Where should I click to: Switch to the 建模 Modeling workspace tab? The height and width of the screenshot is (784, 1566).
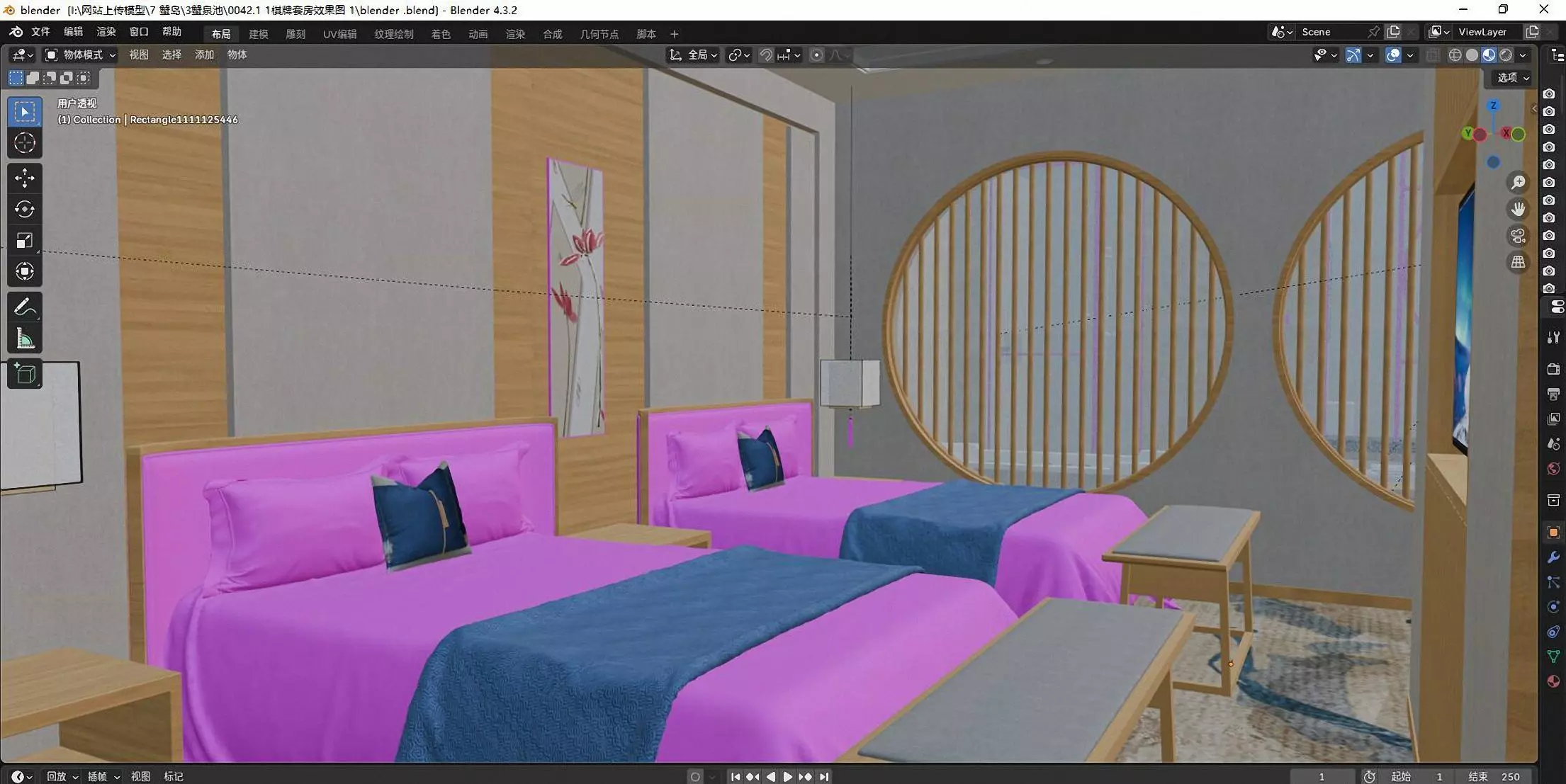[258, 34]
